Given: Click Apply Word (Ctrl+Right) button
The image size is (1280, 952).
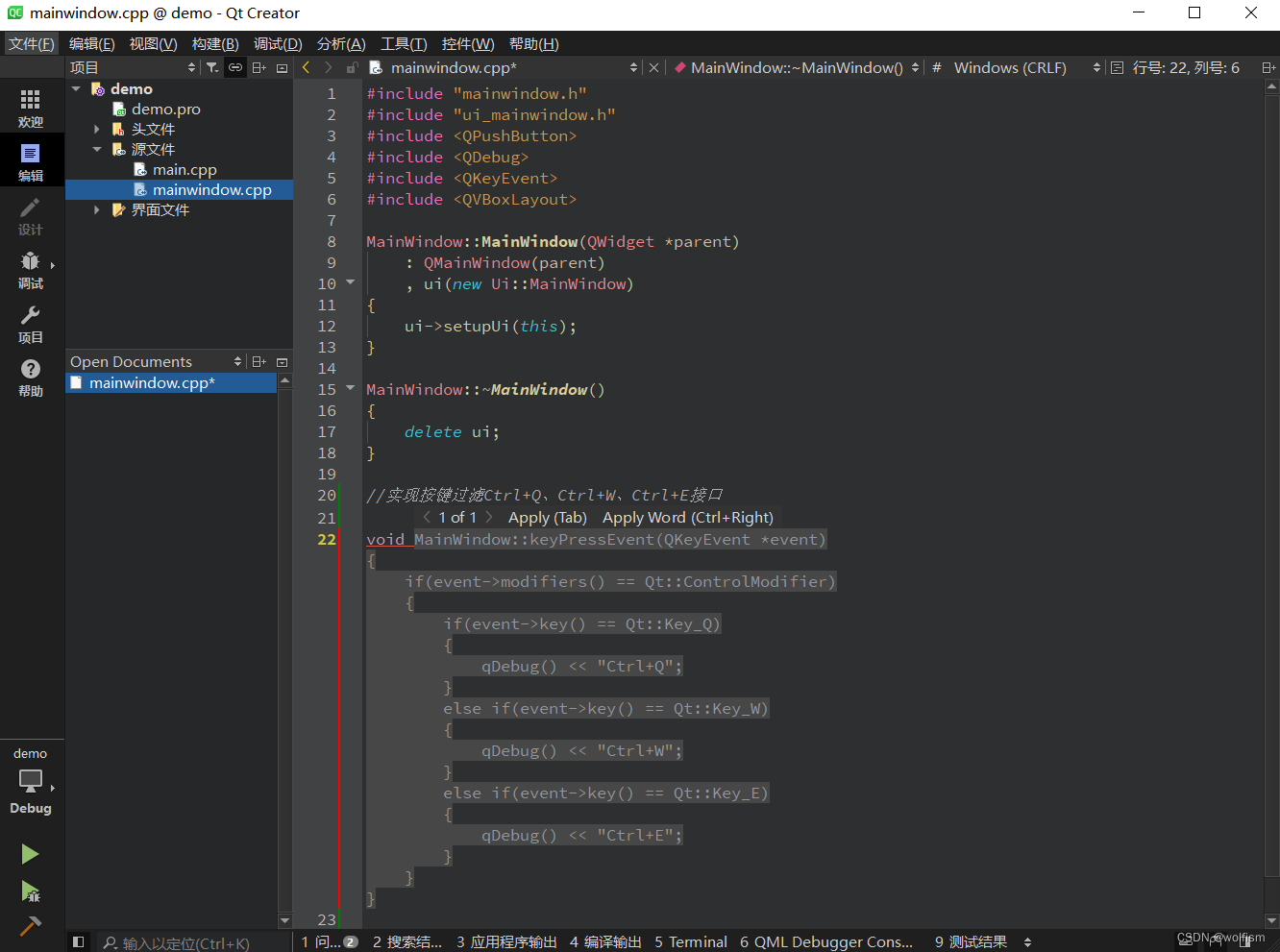Looking at the screenshot, I should click(688, 517).
